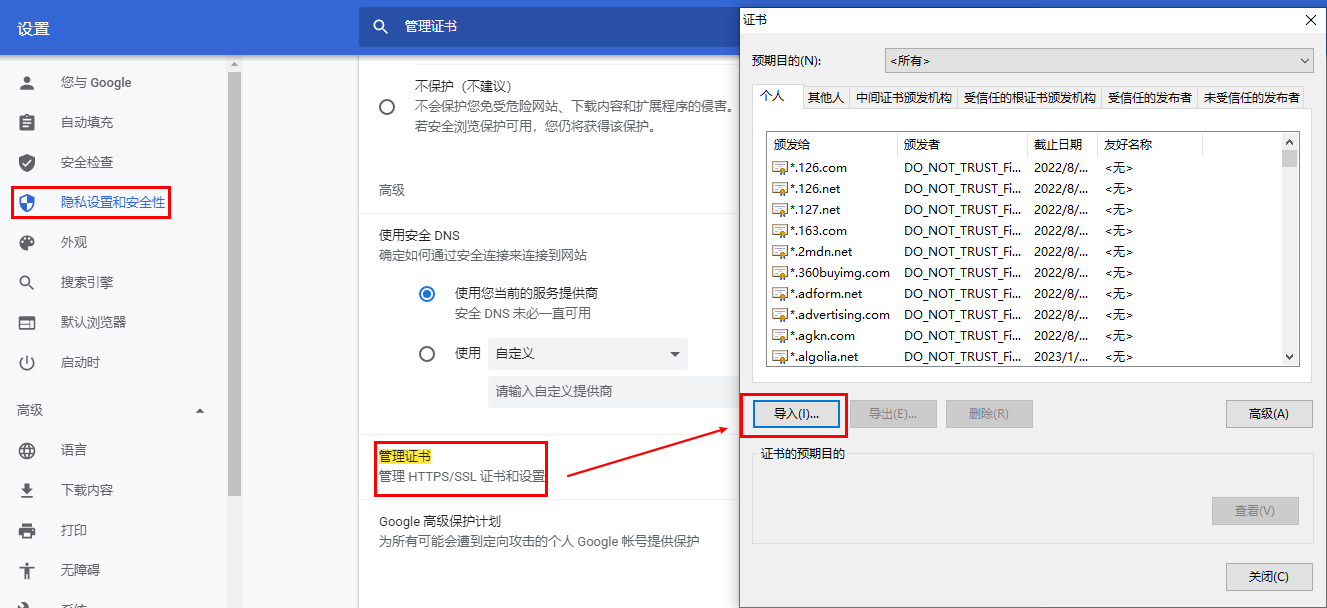The height and width of the screenshot is (608, 1327).
Task: Select 使用您当前的服务提供商 radio button
Action: pos(427,294)
